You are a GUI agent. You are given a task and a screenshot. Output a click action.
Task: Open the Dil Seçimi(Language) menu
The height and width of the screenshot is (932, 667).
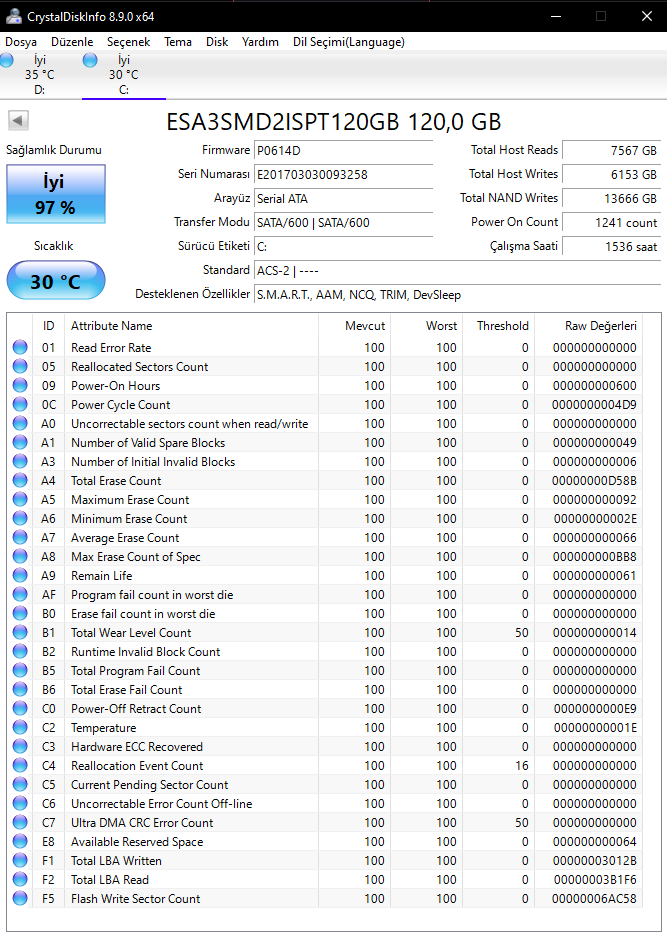click(348, 42)
